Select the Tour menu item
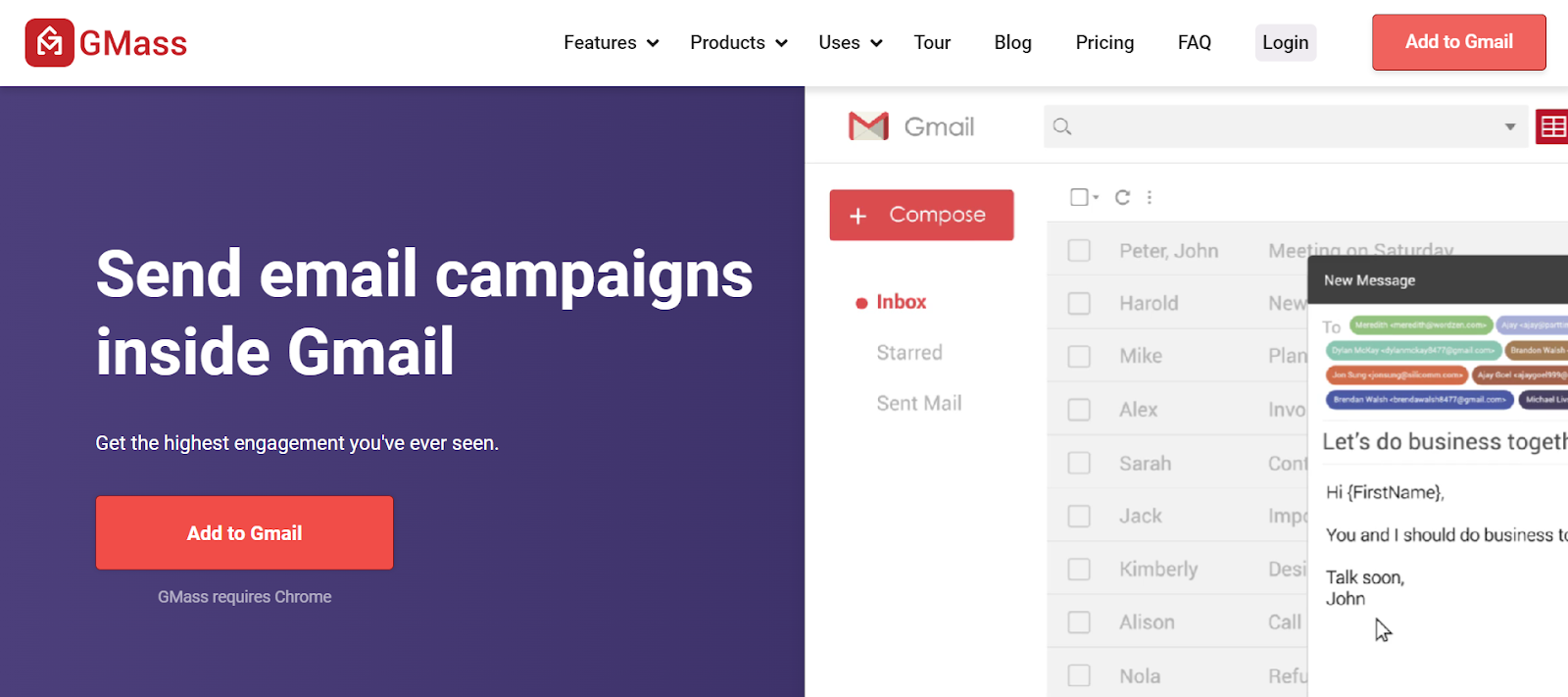 pyautogui.click(x=931, y=42)
